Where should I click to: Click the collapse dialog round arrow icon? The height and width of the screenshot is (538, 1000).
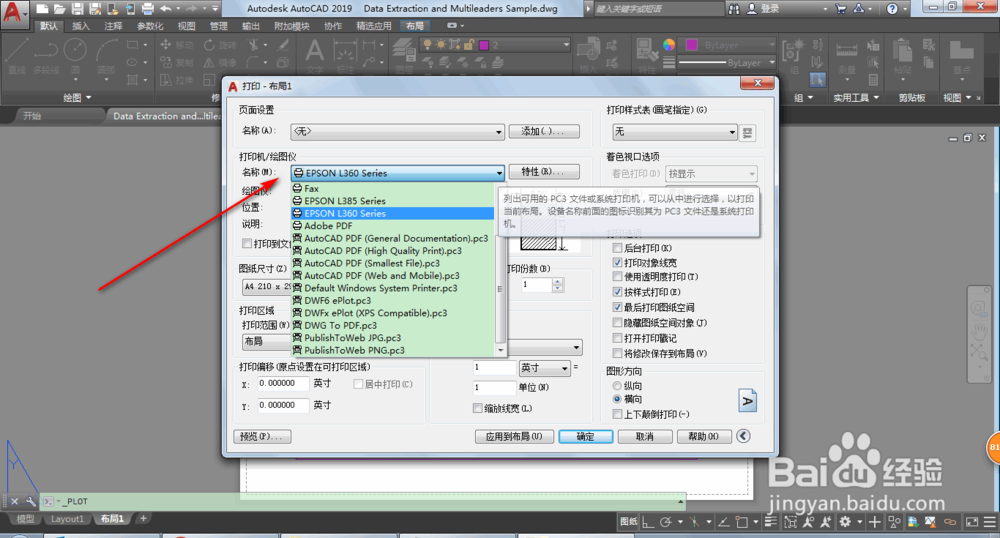tap(743, 436)
